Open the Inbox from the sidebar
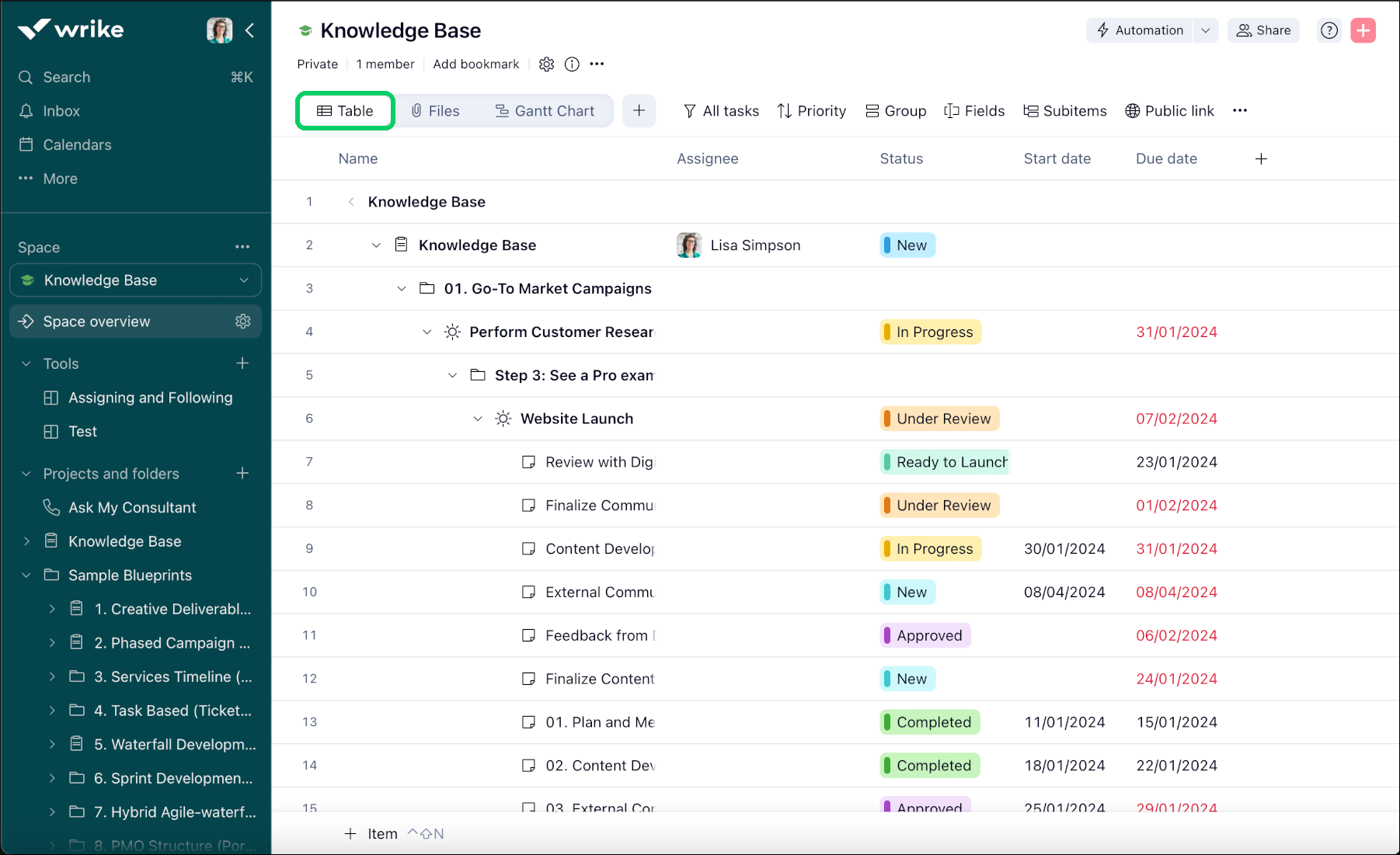The image size is (1400, 855). (62, 110)
